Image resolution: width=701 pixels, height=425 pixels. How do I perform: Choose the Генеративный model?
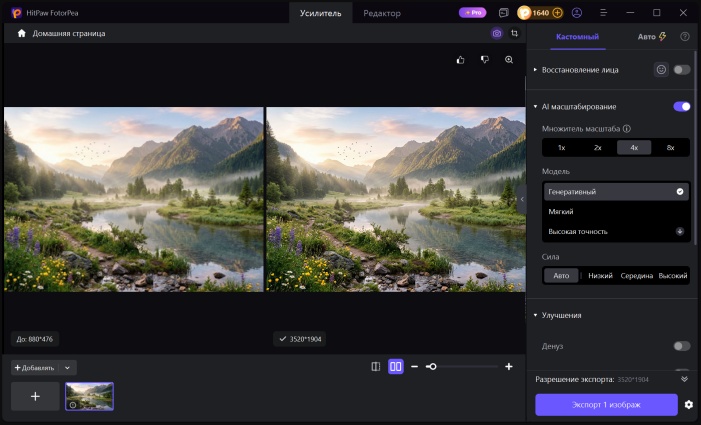click(616, 192)
